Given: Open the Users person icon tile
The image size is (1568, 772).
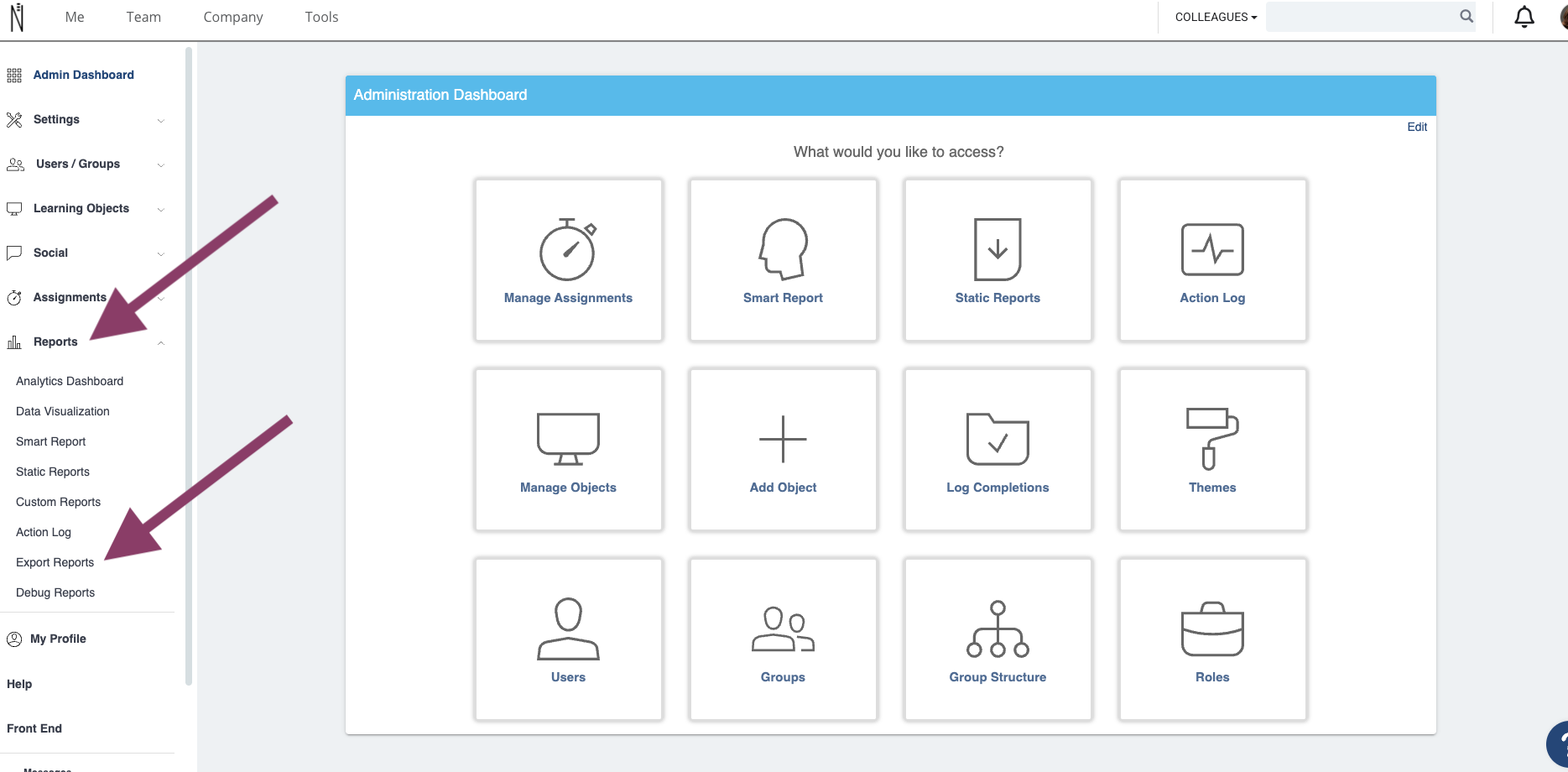Looking at the screenshot, I should tap(568, 639).
